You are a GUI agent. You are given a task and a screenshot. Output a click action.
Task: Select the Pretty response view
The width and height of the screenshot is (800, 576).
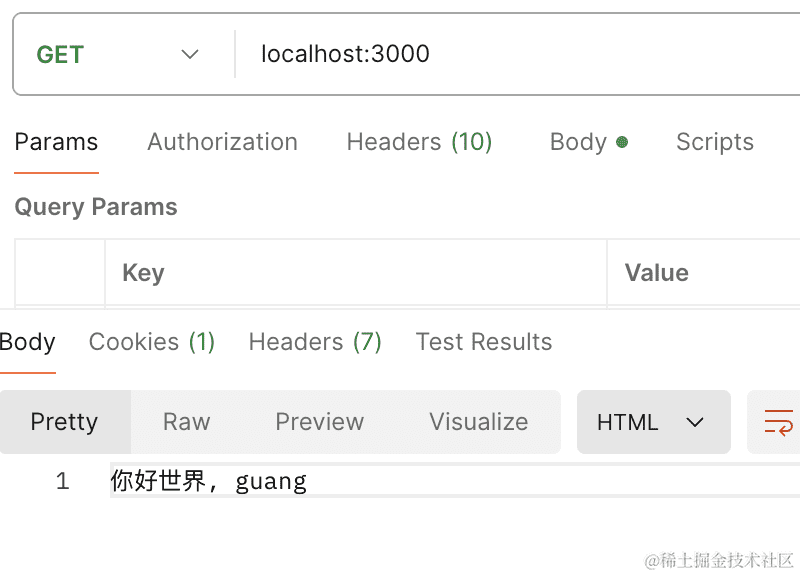[x=64, y=422]
